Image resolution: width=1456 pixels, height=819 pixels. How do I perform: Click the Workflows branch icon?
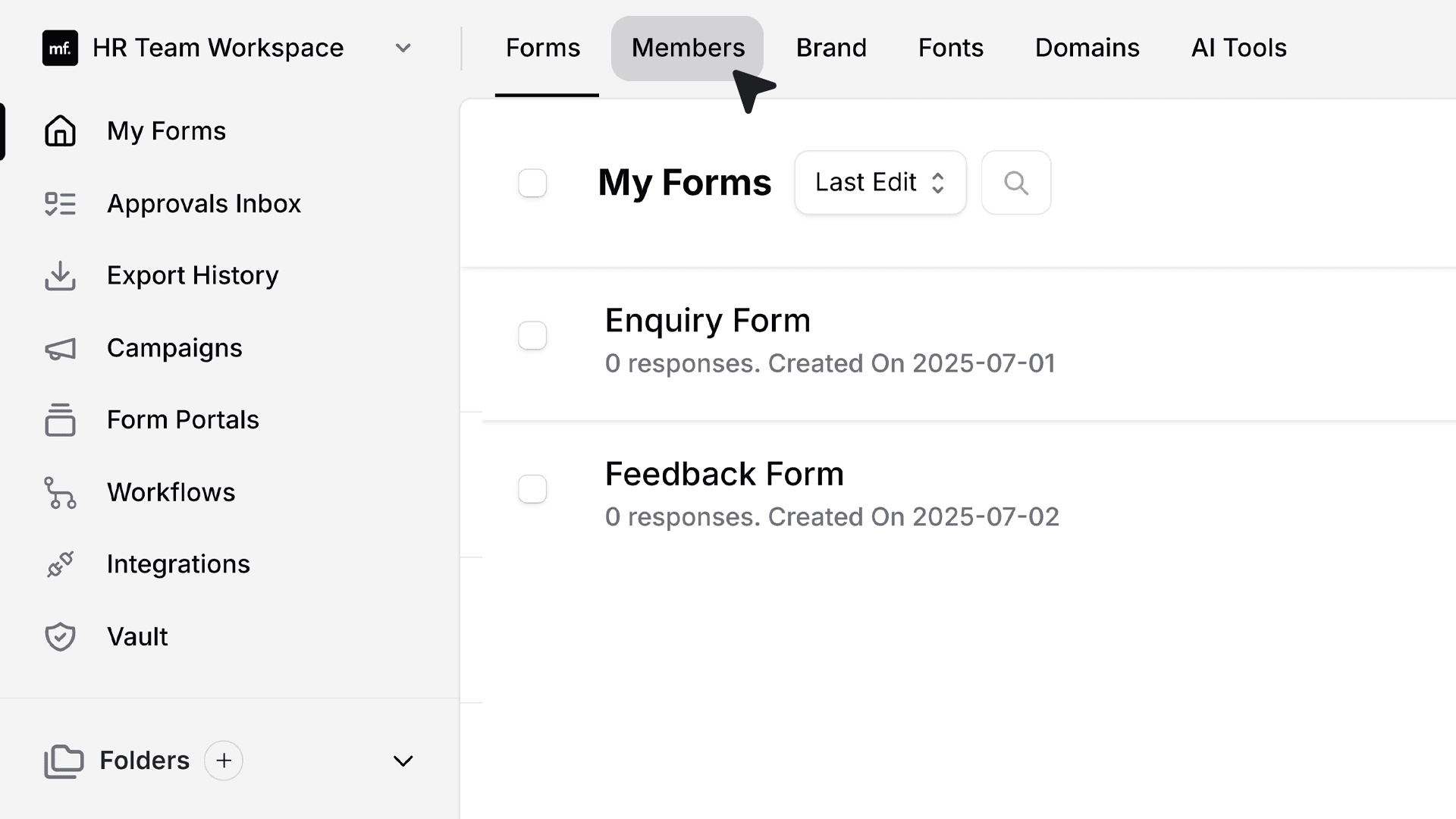(60, 492)
